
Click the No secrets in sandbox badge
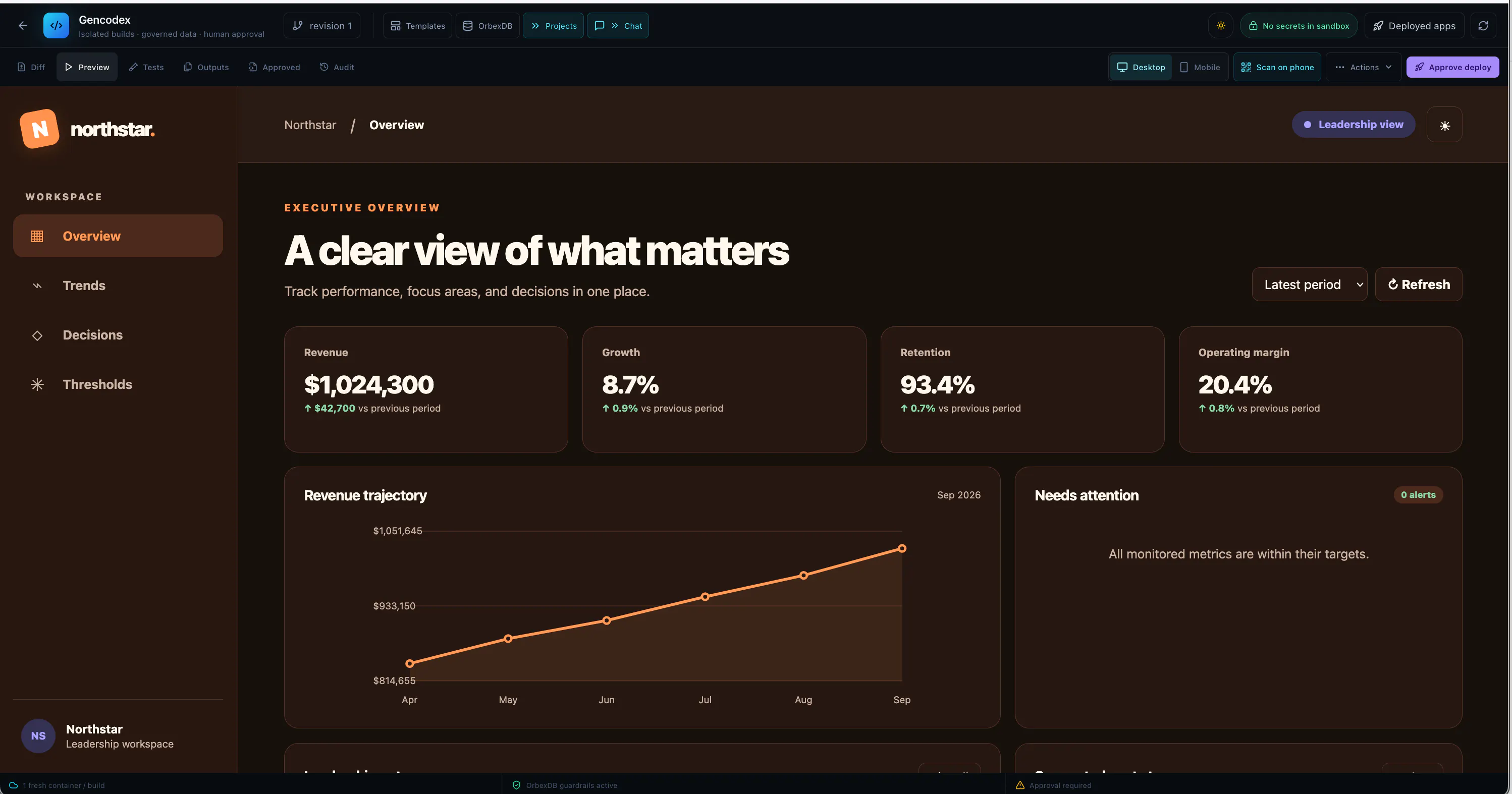pos(1299,26)
